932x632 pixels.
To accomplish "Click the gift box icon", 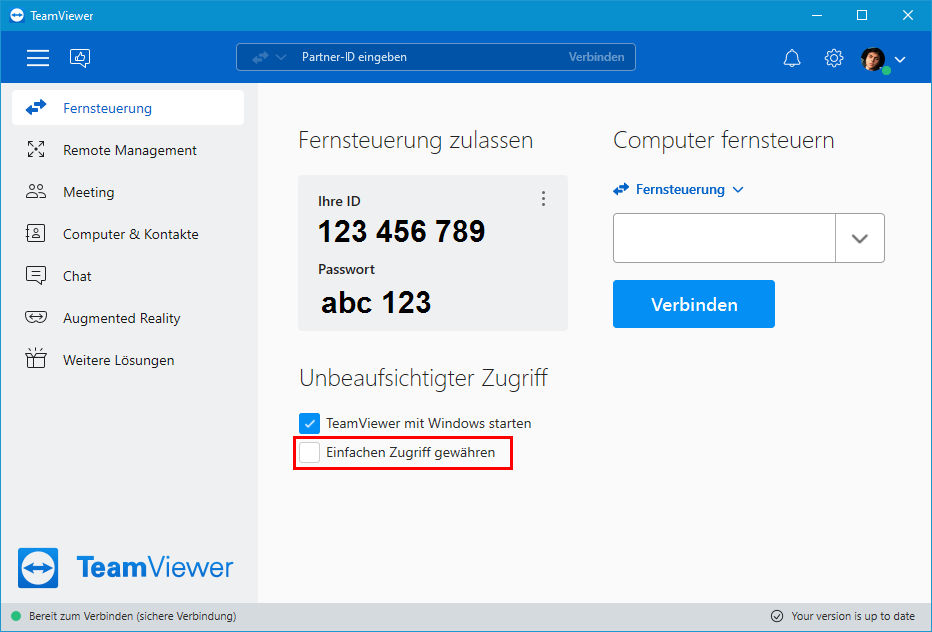I will pos(36,359).
